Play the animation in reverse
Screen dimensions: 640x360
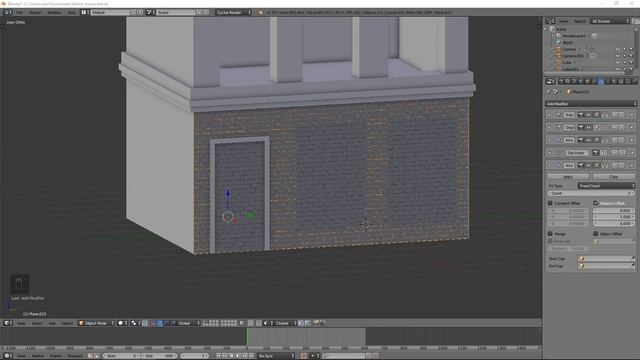click(x=231, y=356)
